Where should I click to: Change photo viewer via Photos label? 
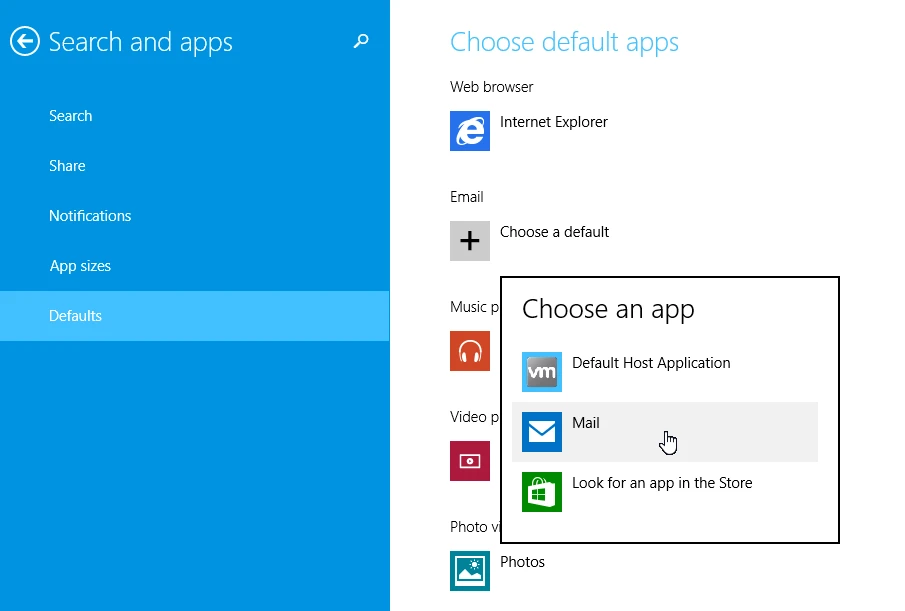[522, 562]
